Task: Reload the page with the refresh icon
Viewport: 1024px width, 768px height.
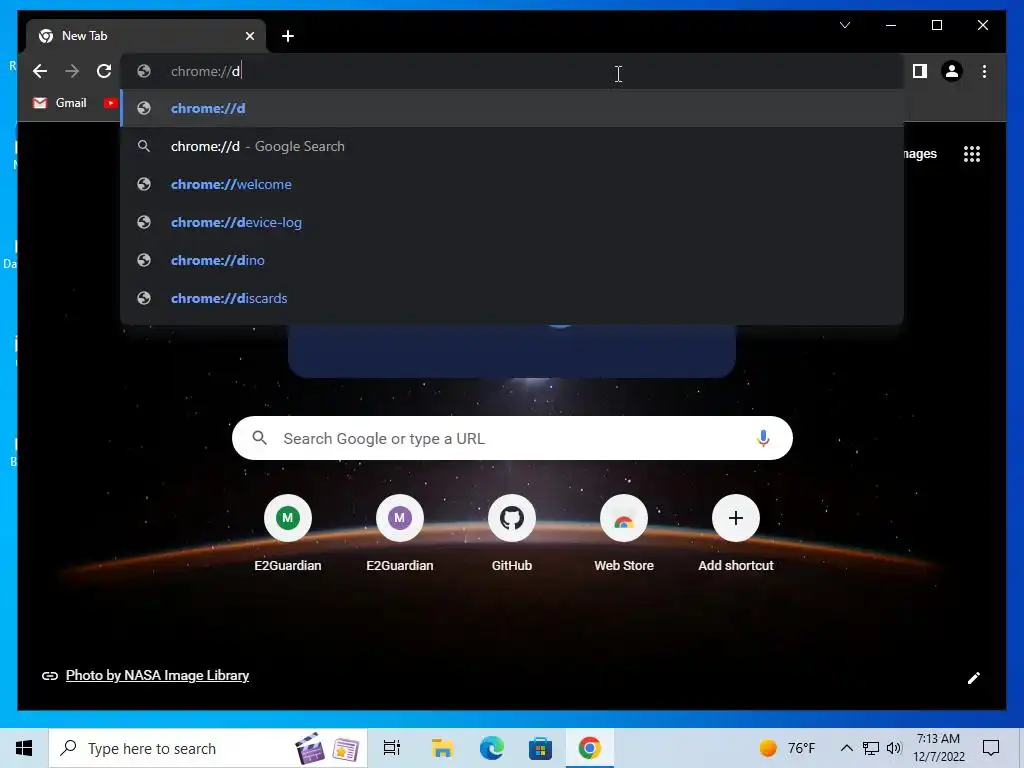Action: (x=104, y=71)
